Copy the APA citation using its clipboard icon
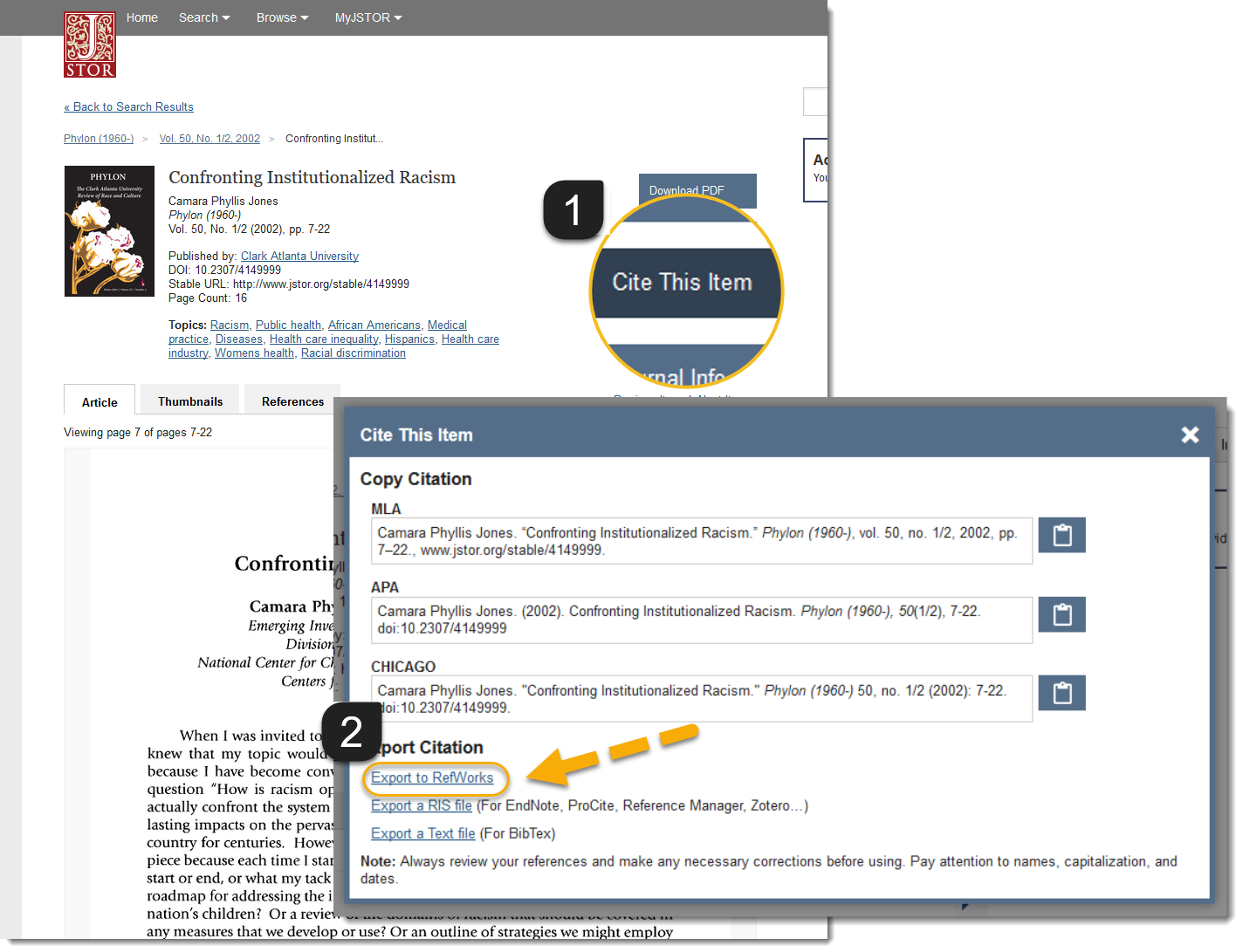 [1061, 614]
